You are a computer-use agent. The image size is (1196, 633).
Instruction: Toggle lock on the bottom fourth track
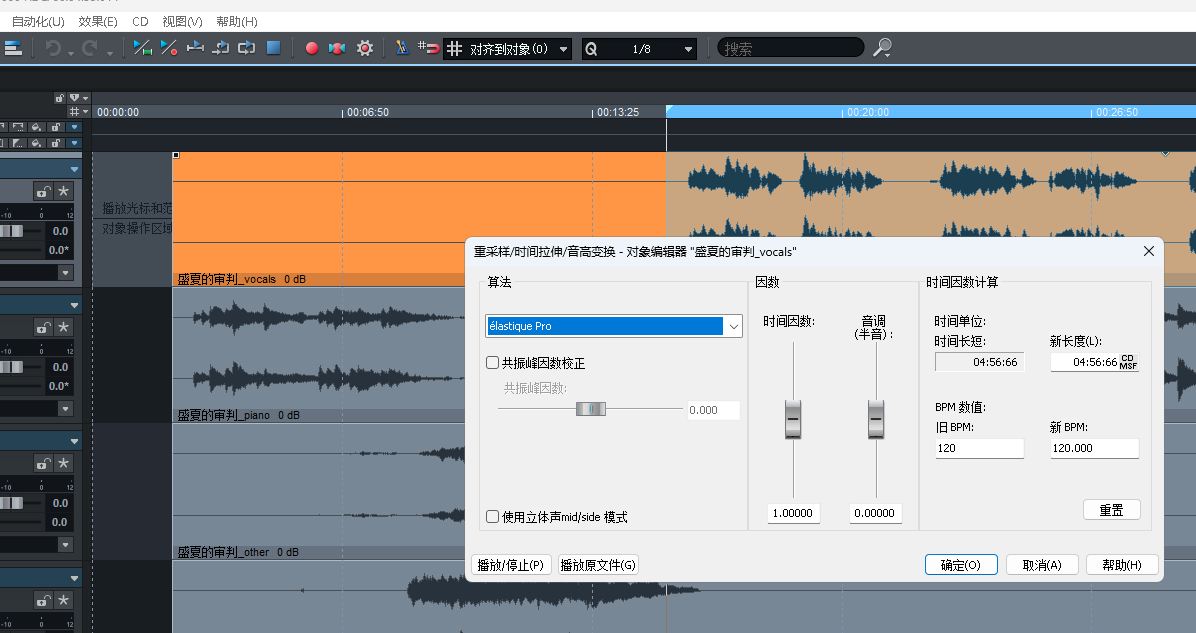[43, 600]
